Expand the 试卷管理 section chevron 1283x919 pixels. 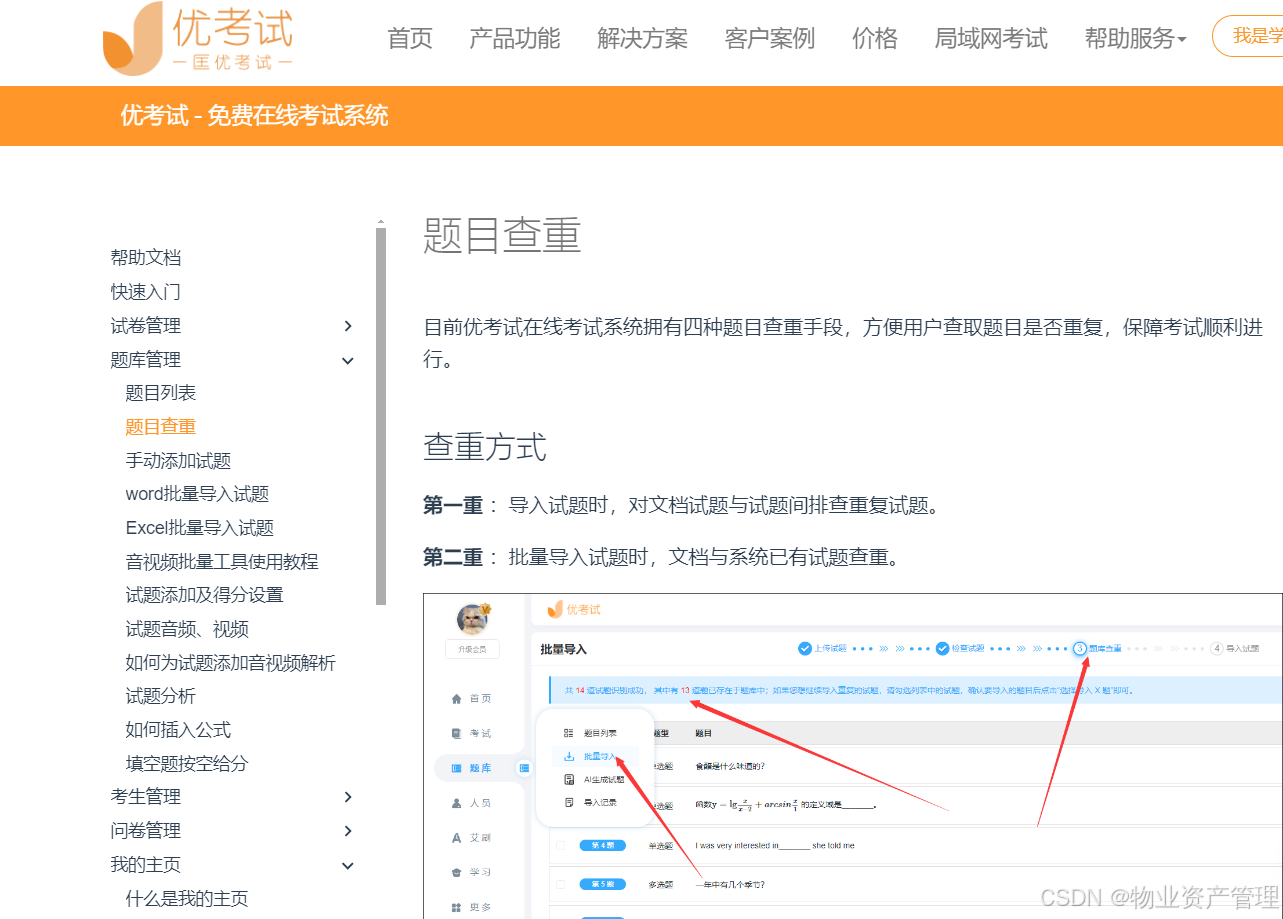(348, 326)
